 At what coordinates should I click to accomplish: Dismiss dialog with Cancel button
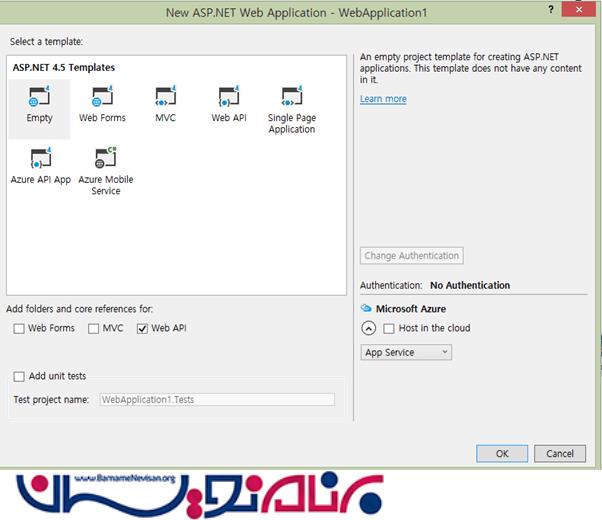(x=560, y=454)
